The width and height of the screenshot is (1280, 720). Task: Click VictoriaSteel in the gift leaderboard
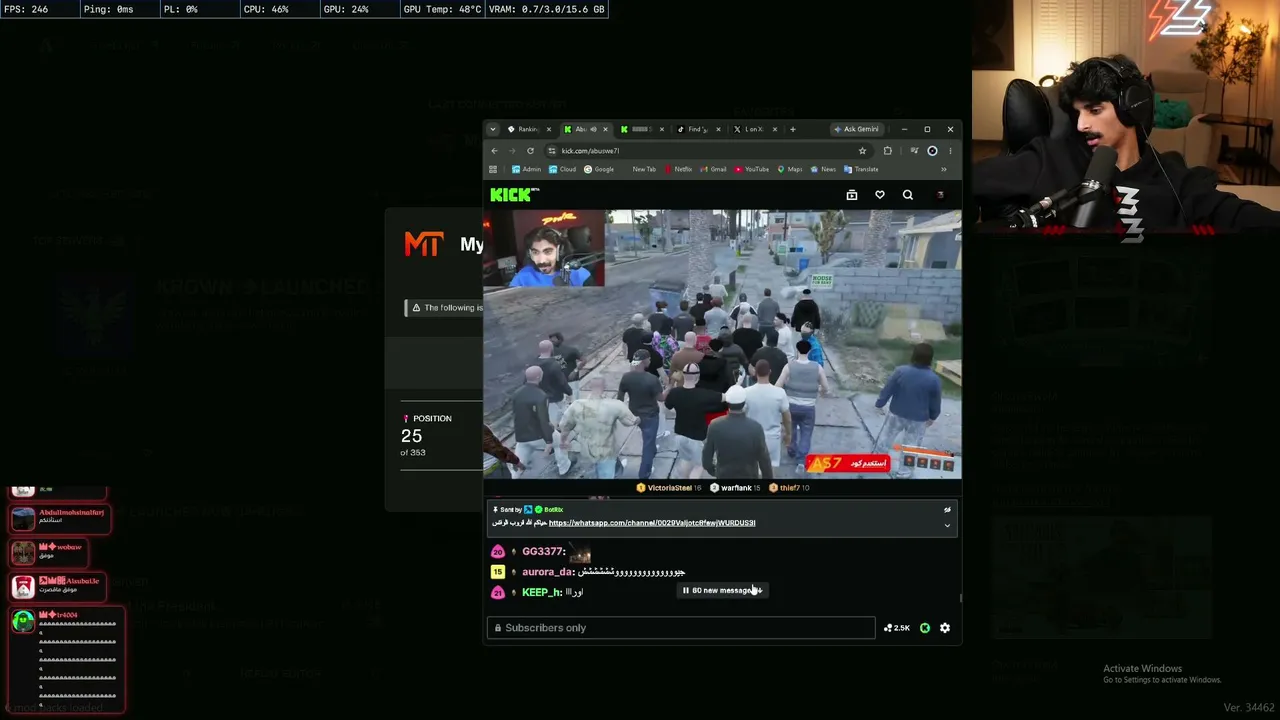670,488
